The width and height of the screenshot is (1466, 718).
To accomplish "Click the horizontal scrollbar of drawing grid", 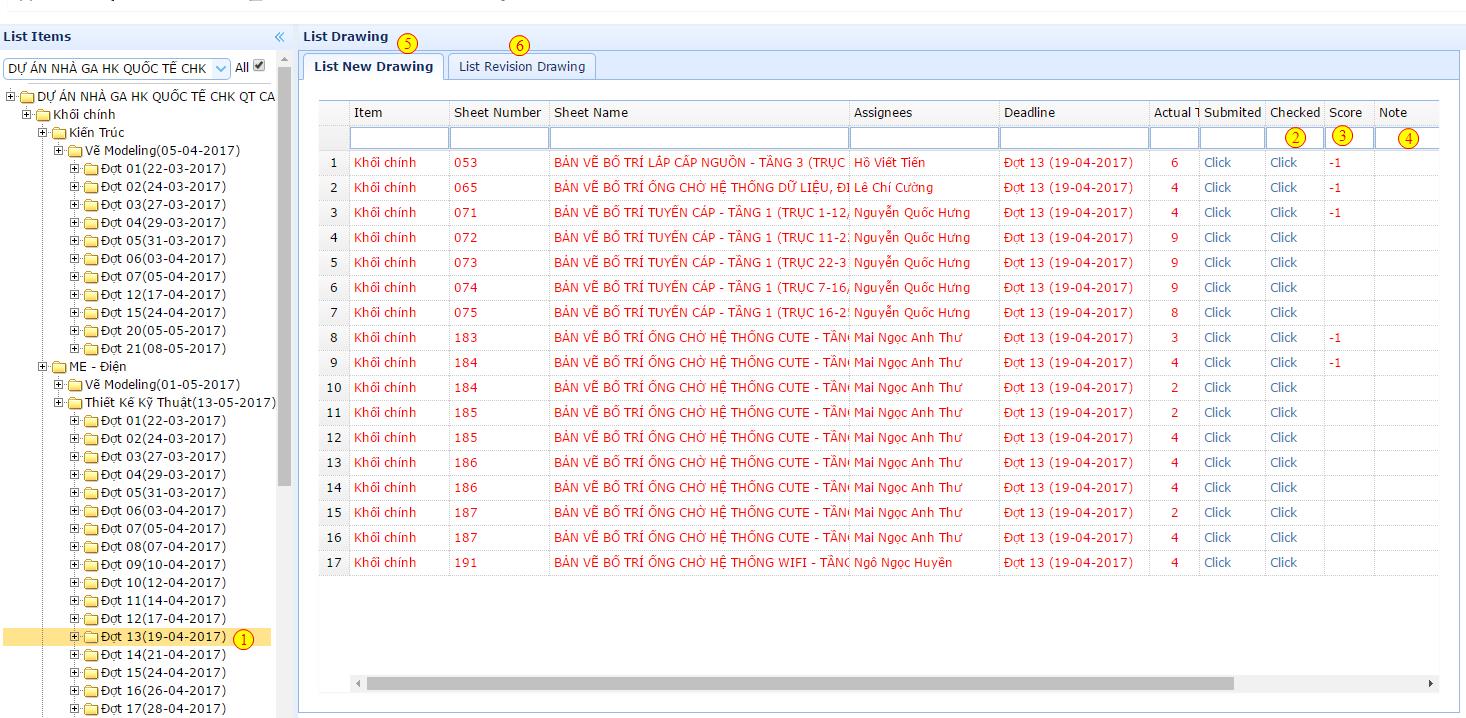I will (800, 684).
